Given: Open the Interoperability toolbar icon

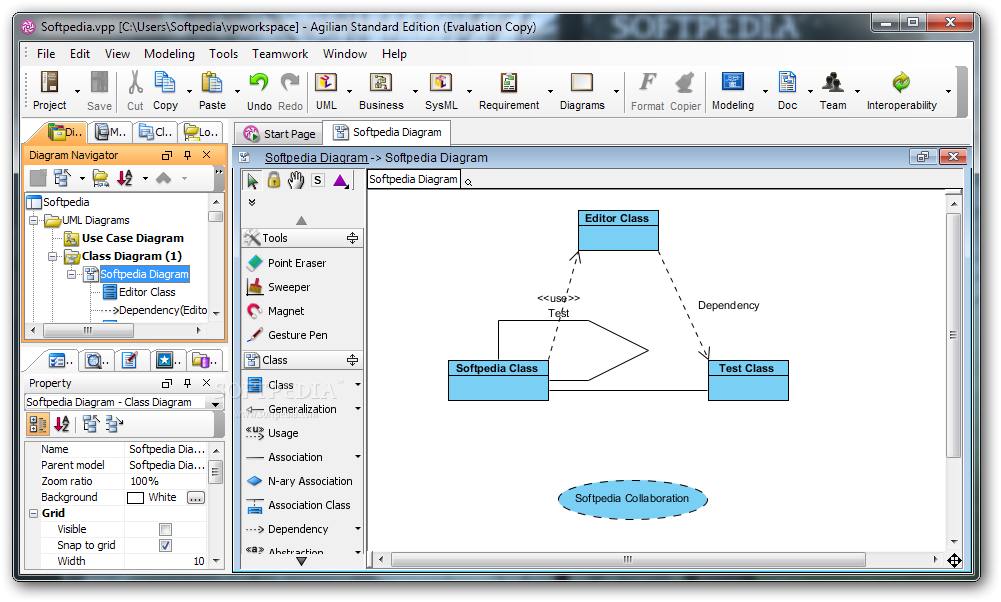Looking at the screenshot, I should 901,82.
